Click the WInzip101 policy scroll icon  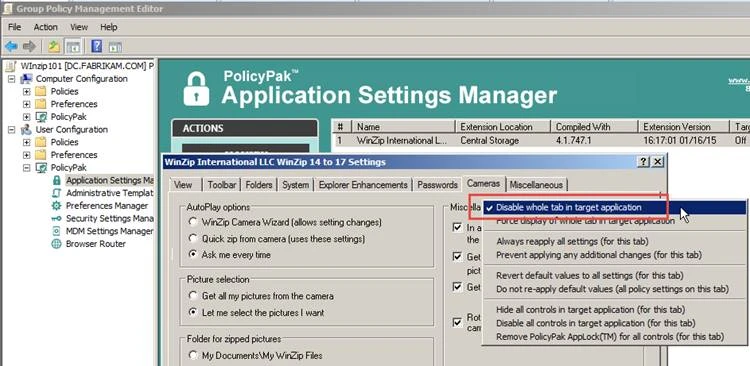coord(11,66)
